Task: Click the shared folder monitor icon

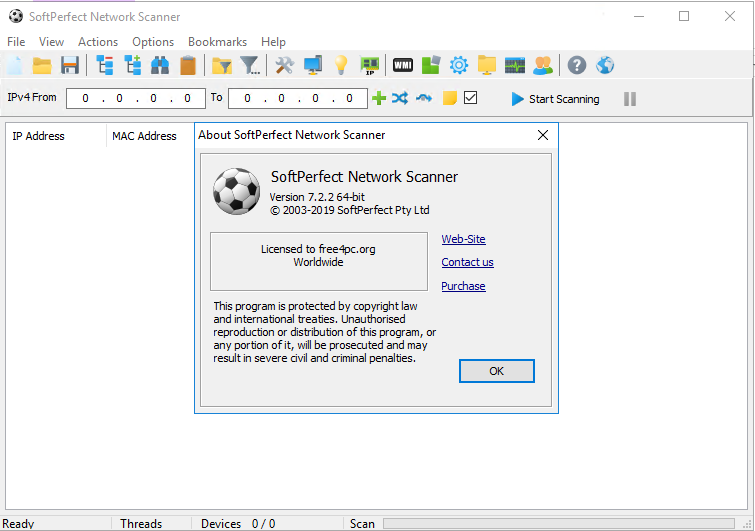Action: [487, 65]
